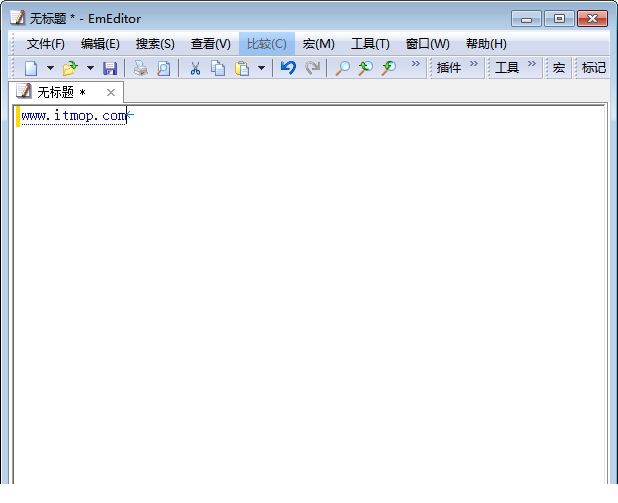Open the 搜索(S) menu
Image resolution: width=618 pixels, height=503 pixels.
point(155,44)
